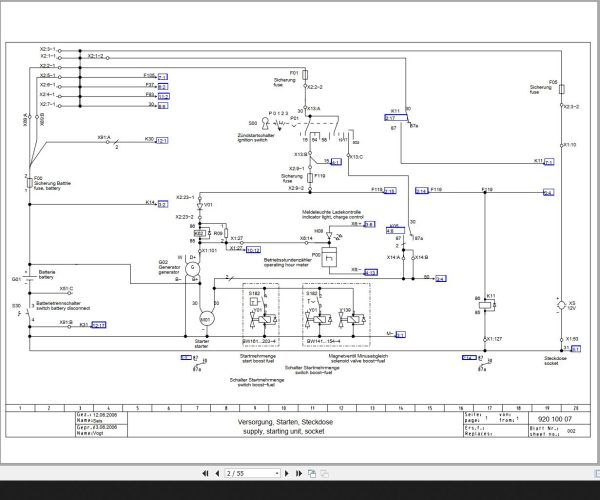Click the greyed-out next-view icon in navigation bar
Viewport: 600px width, 500px height.
coord(324,474)
